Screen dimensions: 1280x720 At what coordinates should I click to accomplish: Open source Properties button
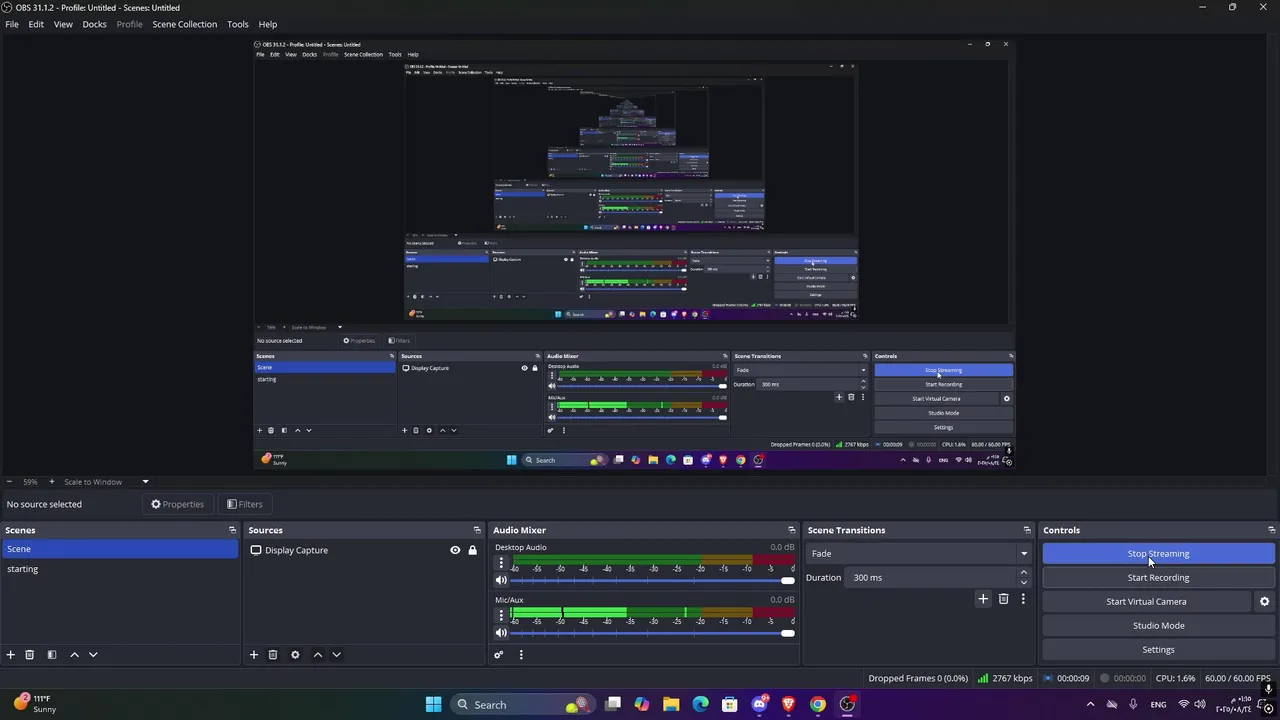click(177, 505)
